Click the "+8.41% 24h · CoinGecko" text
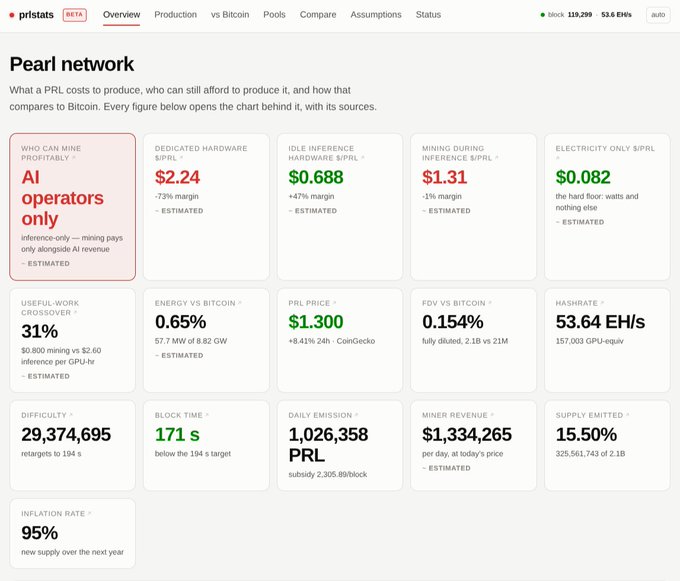 (x=331, y=341)
